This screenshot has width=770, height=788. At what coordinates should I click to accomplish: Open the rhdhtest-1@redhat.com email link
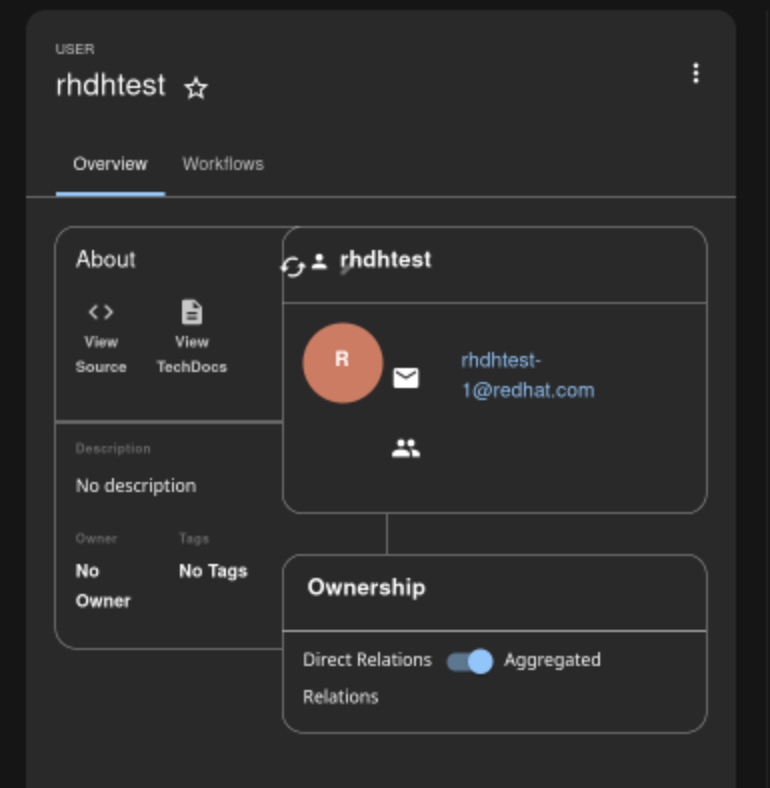(527, 375)
